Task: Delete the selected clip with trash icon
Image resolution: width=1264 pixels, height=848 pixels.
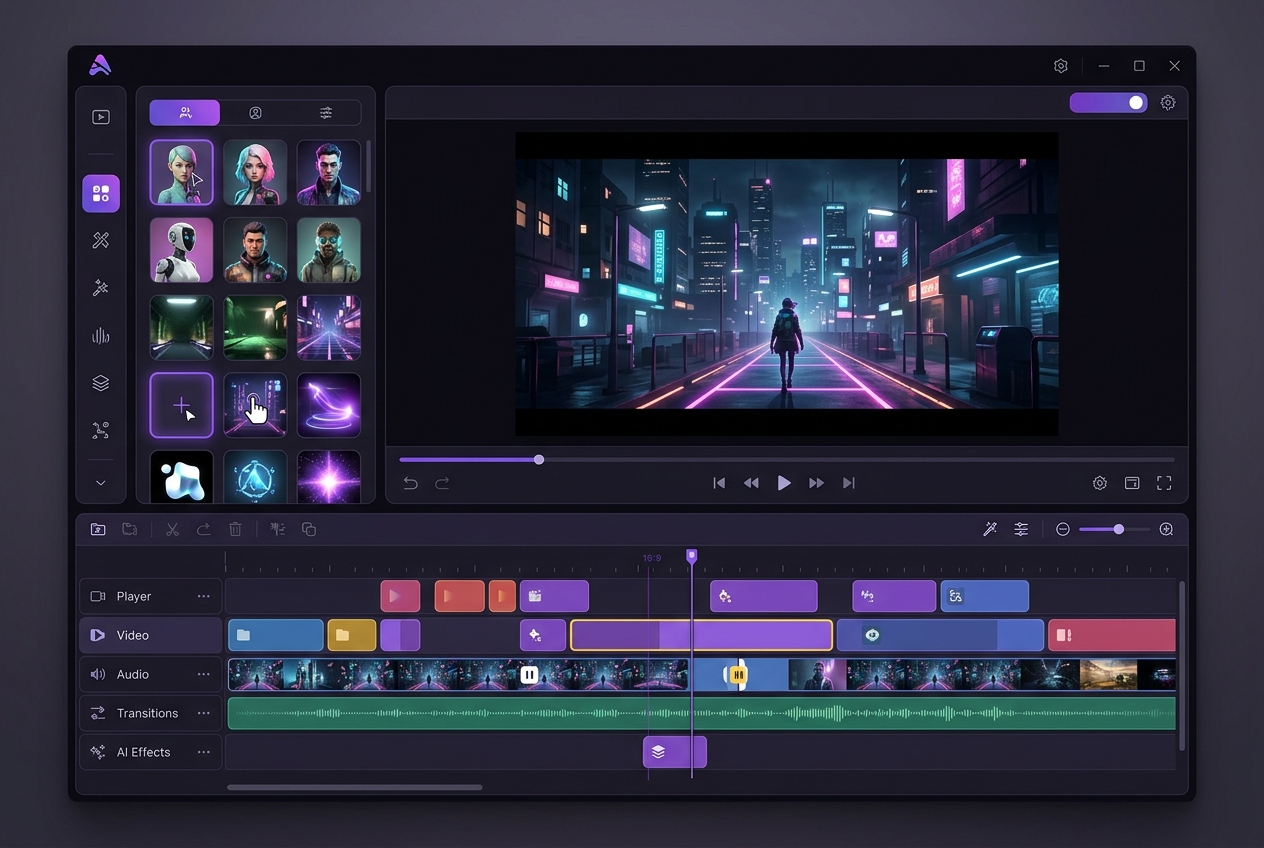Action: click(x=235, y=529)
